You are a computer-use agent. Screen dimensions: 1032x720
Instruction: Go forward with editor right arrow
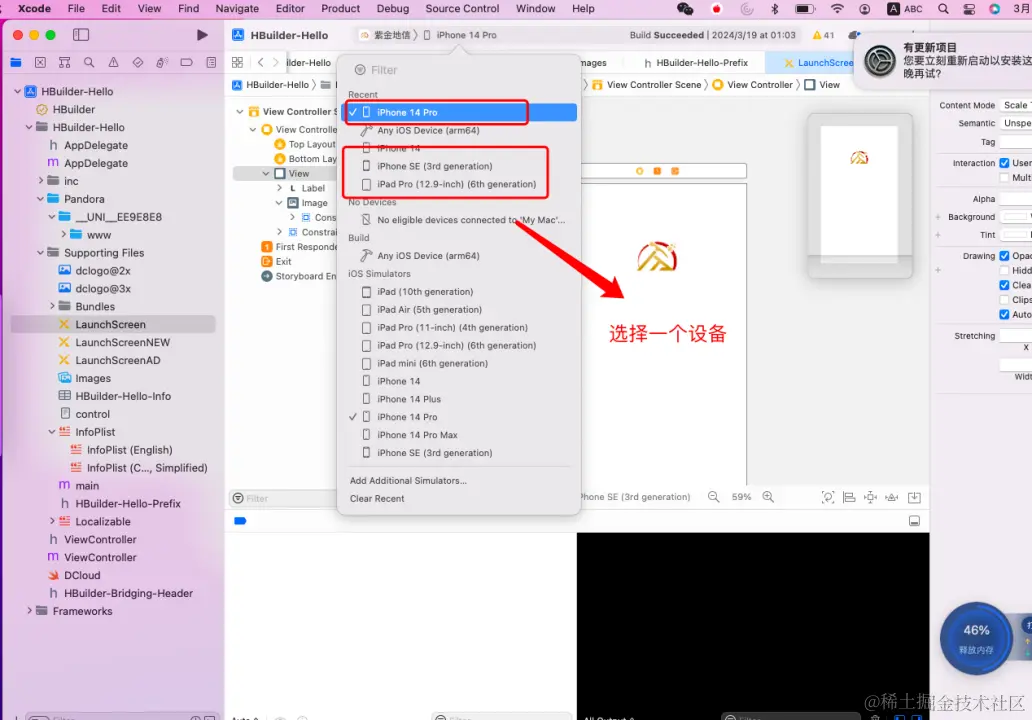click(x=276, y=63)
